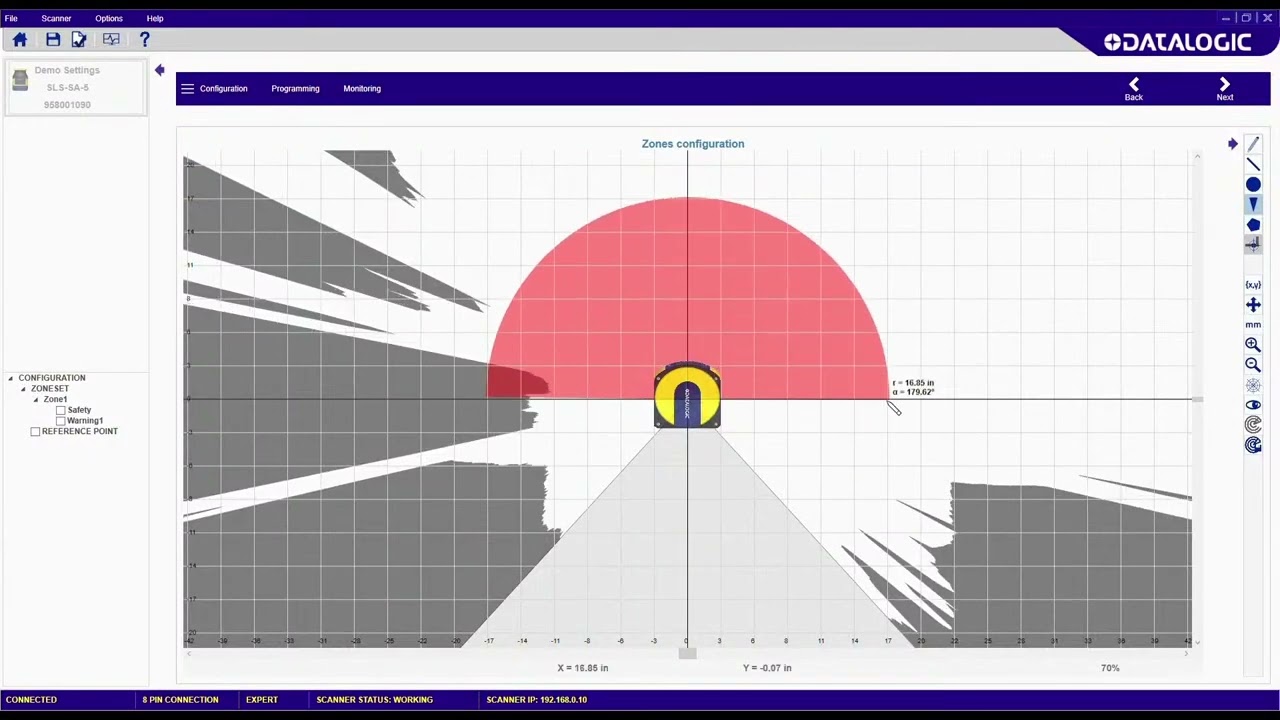The height and width of the screenshot is (720, 1280).
Task: Click the Datalogic logo
Action: click(x=1177, y=42)
